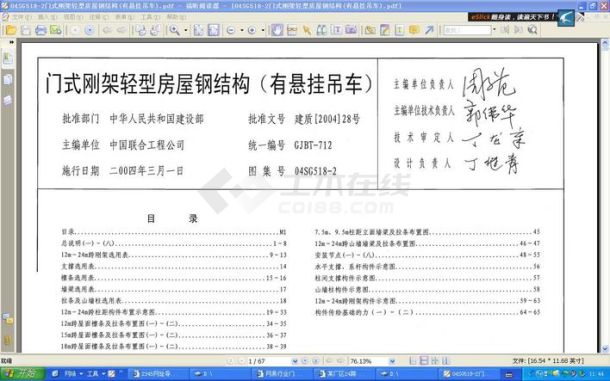
Task: Open the search field dropdown arrow
Action: point(494,30)
